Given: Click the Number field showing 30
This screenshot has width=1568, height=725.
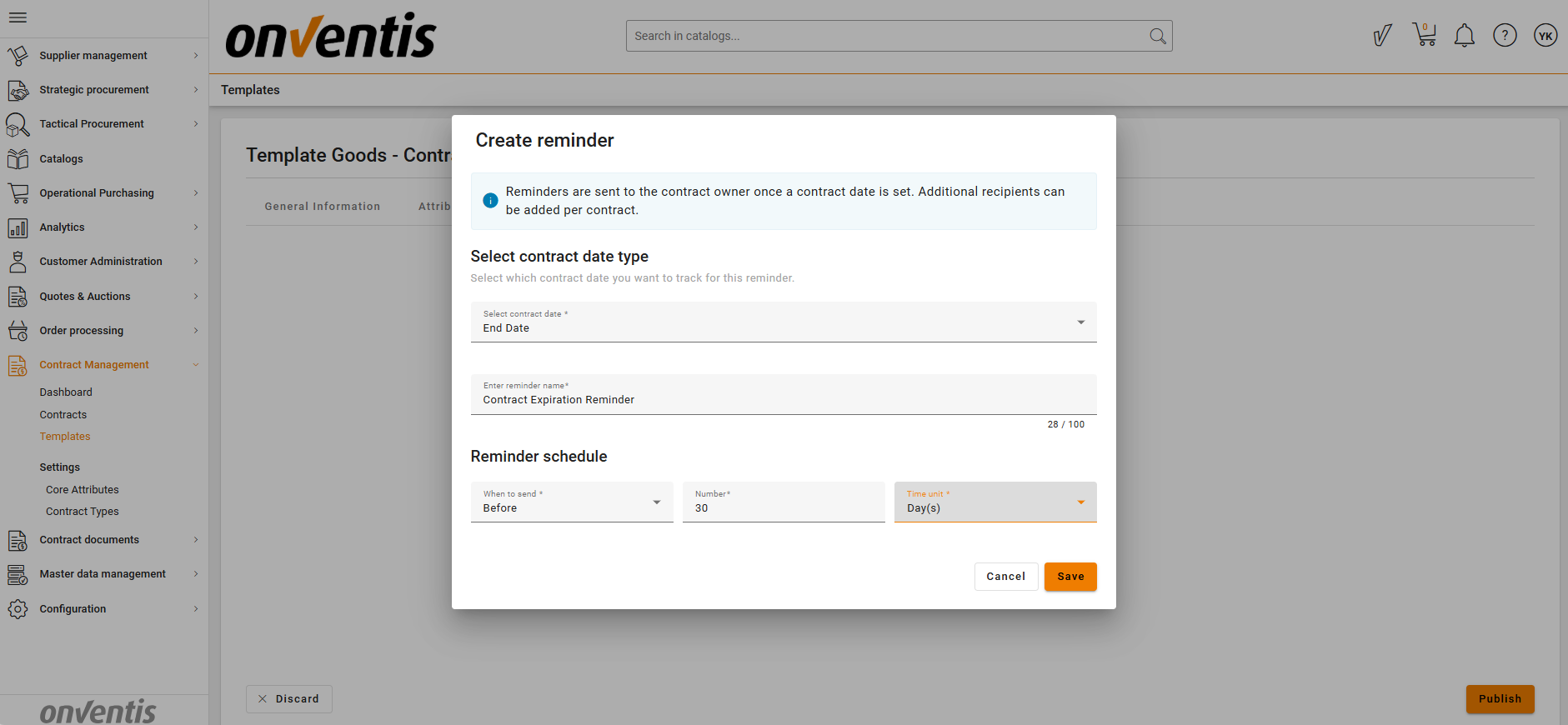Looking at the screenshot, I should click(783, 507).
